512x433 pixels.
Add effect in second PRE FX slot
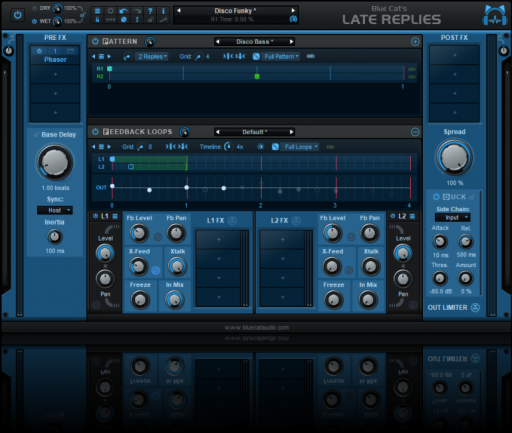(55, 74)
